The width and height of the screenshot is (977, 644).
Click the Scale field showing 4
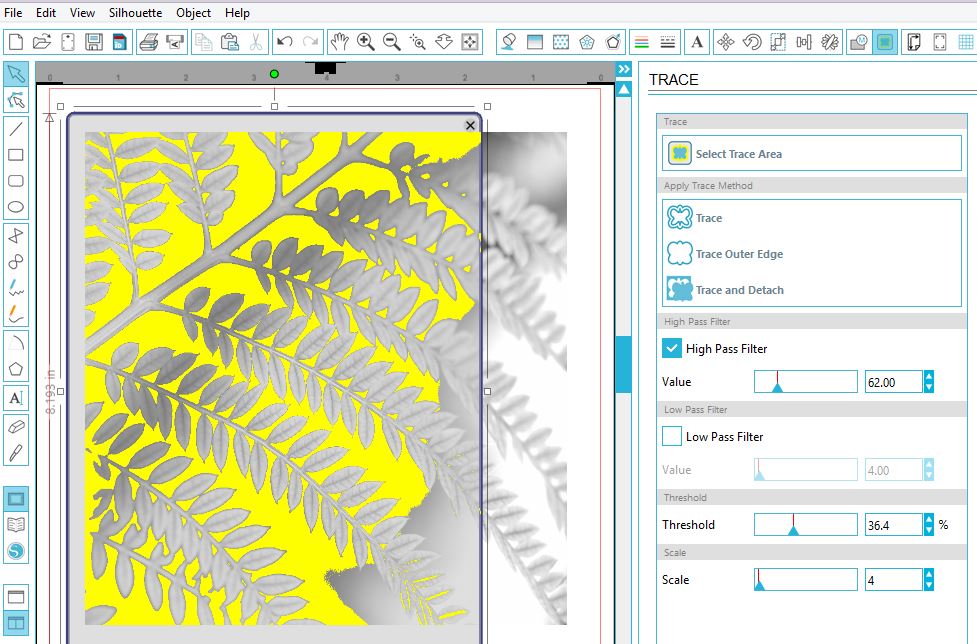(x=894, y=580)
